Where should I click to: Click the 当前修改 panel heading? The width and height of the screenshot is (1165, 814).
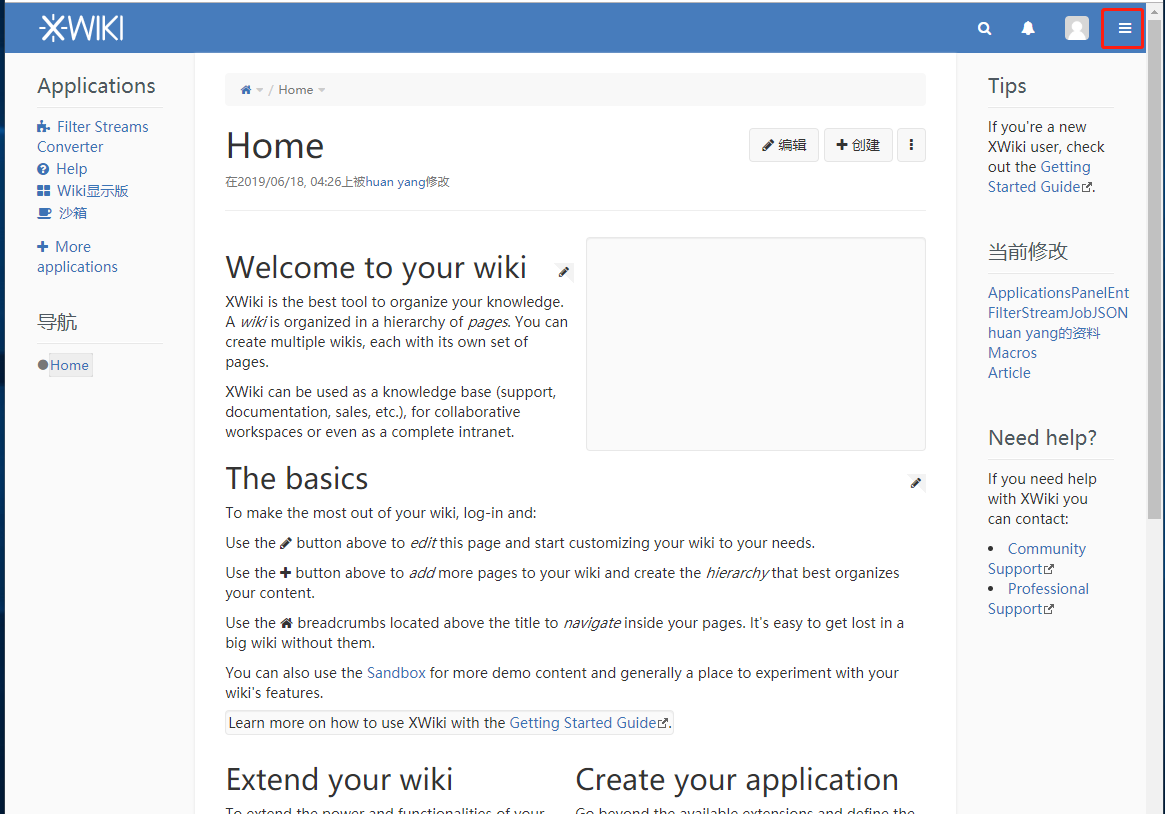click(1028, 252)
